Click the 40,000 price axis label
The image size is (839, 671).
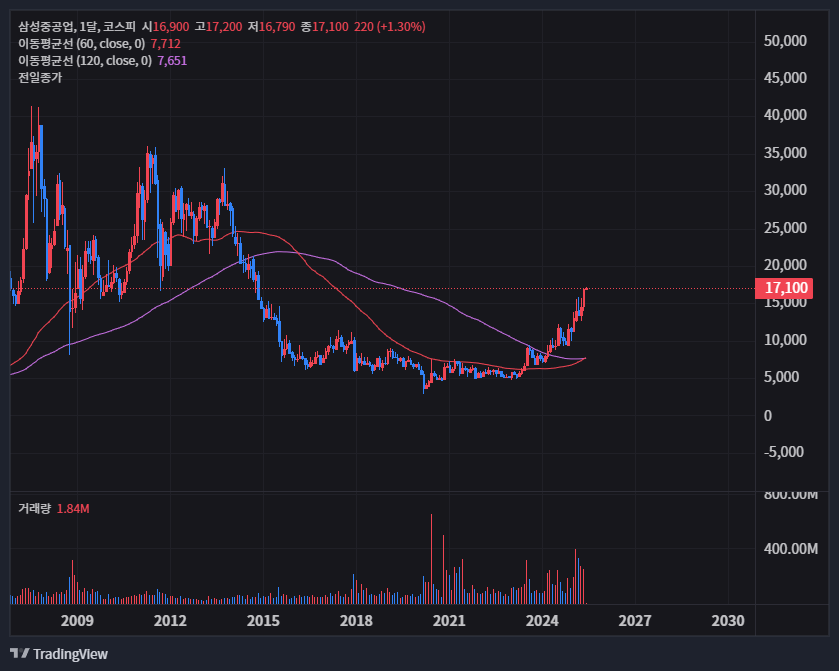pos(785,115)
